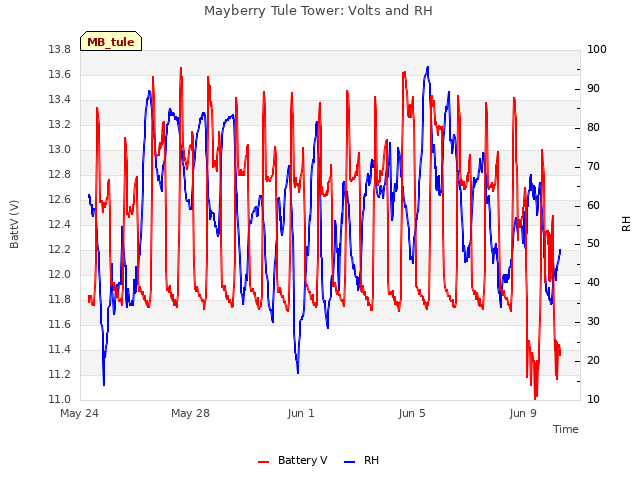The height and width of the screenshot is (480, 640).
Task: Click the 12.4 voltage tick label
Action: [60, 224]
